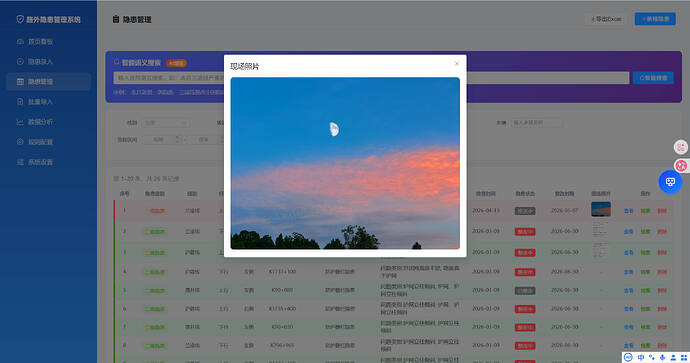Click the red delete link in row 8
Screen dimensions: 690x363
click(x=662, y=346)
